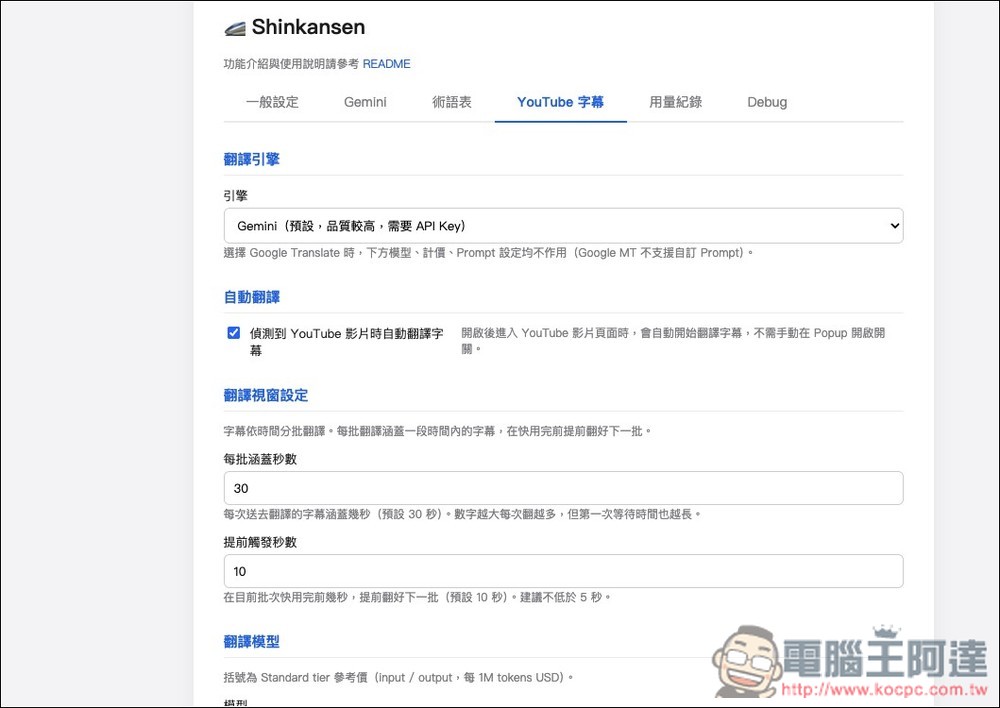Image resolution: width=1000 pixels, height=708 pixels.
Task: Disable auto-translate for YouTube videos checkbox
Action: (x=233, y=332)
